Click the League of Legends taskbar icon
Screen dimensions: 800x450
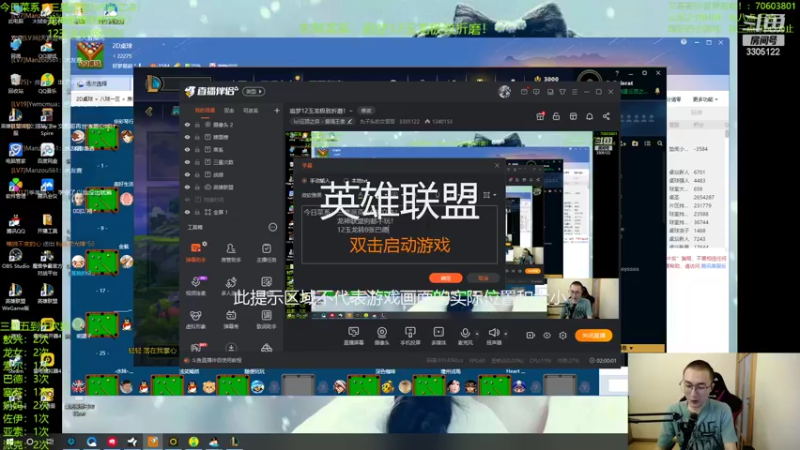pyautogui.click(x=234, y=442)
